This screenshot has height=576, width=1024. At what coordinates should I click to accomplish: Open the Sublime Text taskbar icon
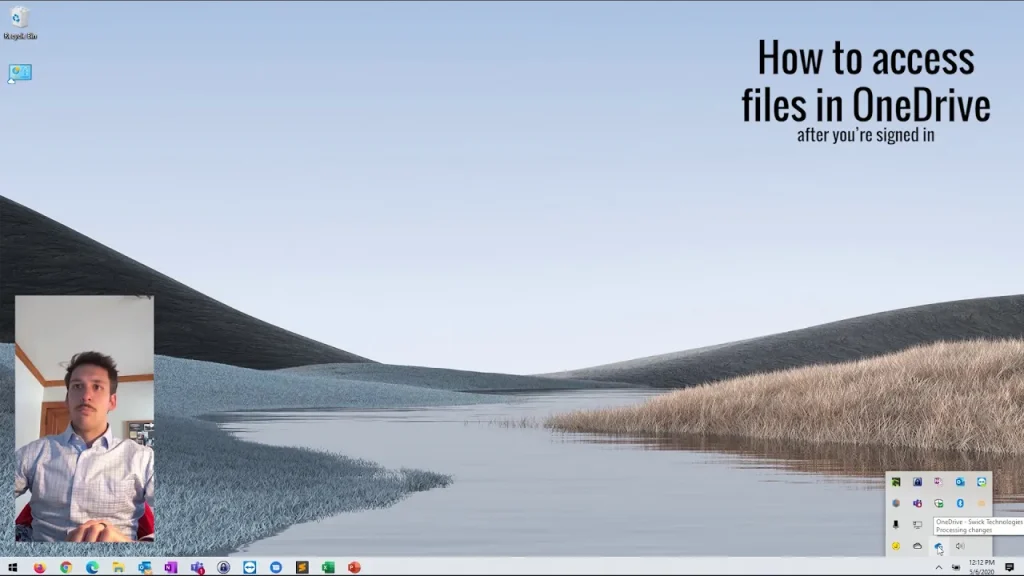point(302,567)
